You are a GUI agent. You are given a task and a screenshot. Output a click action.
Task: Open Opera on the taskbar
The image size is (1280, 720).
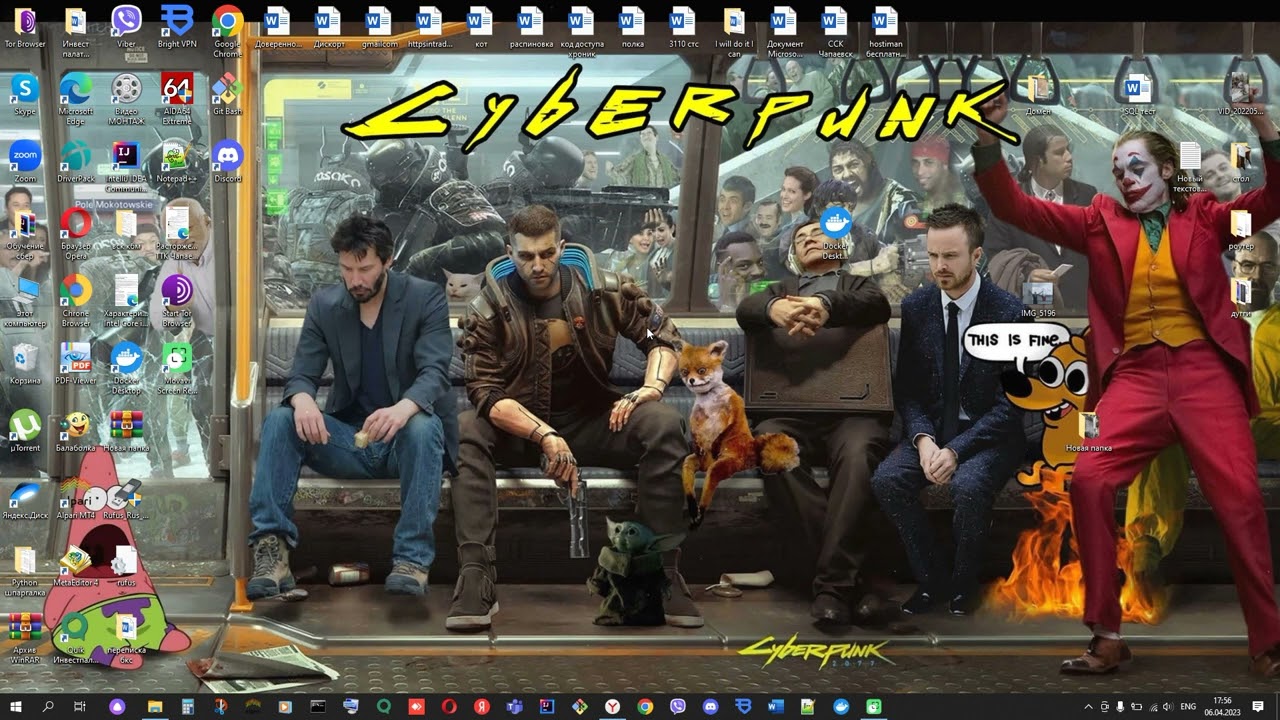point(449,707)
